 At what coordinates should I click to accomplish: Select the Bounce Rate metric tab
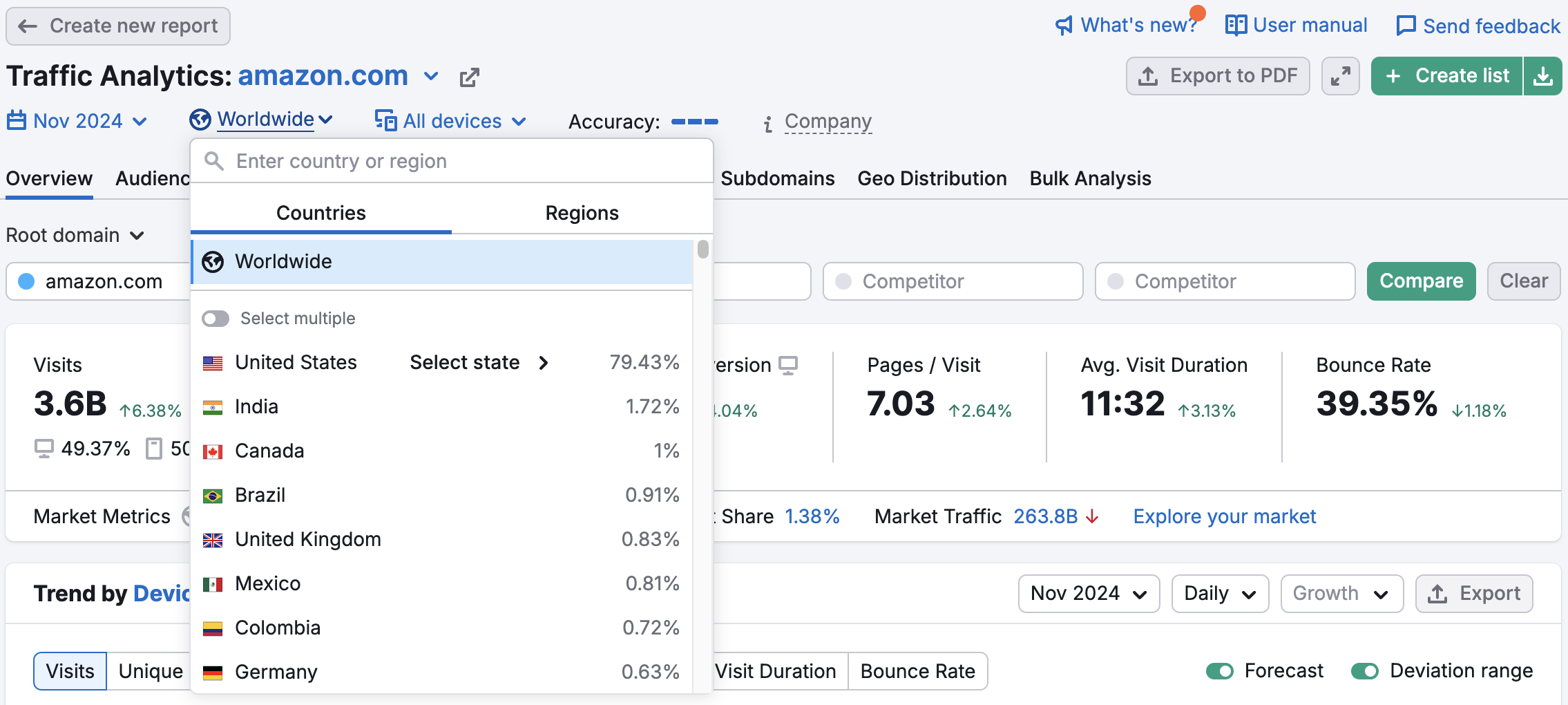[x=917, y=671]
